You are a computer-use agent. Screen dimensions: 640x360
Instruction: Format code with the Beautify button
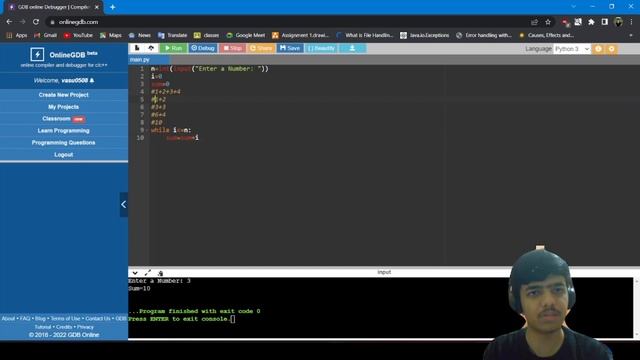[322, 48]
